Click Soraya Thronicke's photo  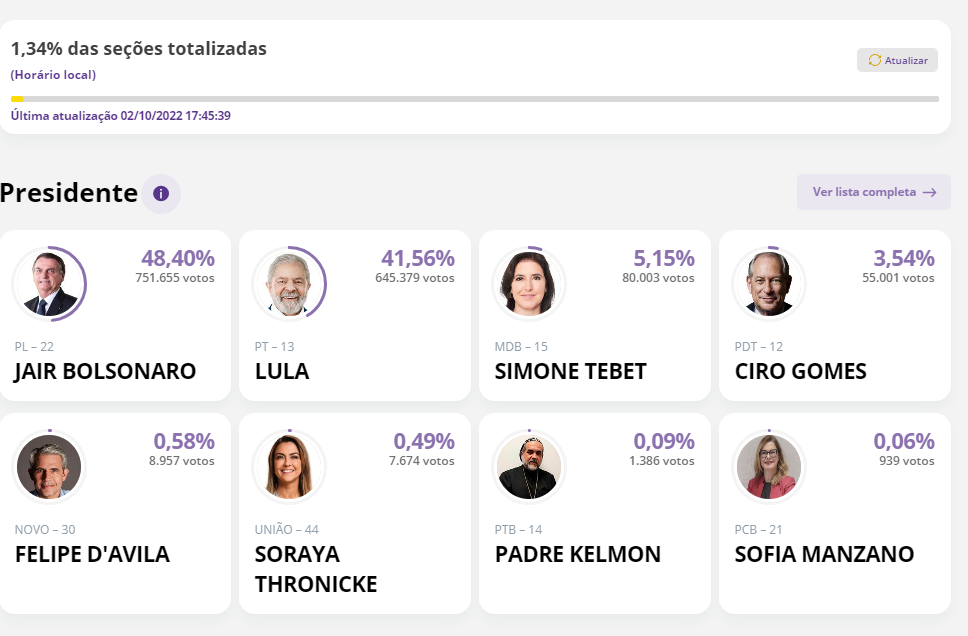289,467
